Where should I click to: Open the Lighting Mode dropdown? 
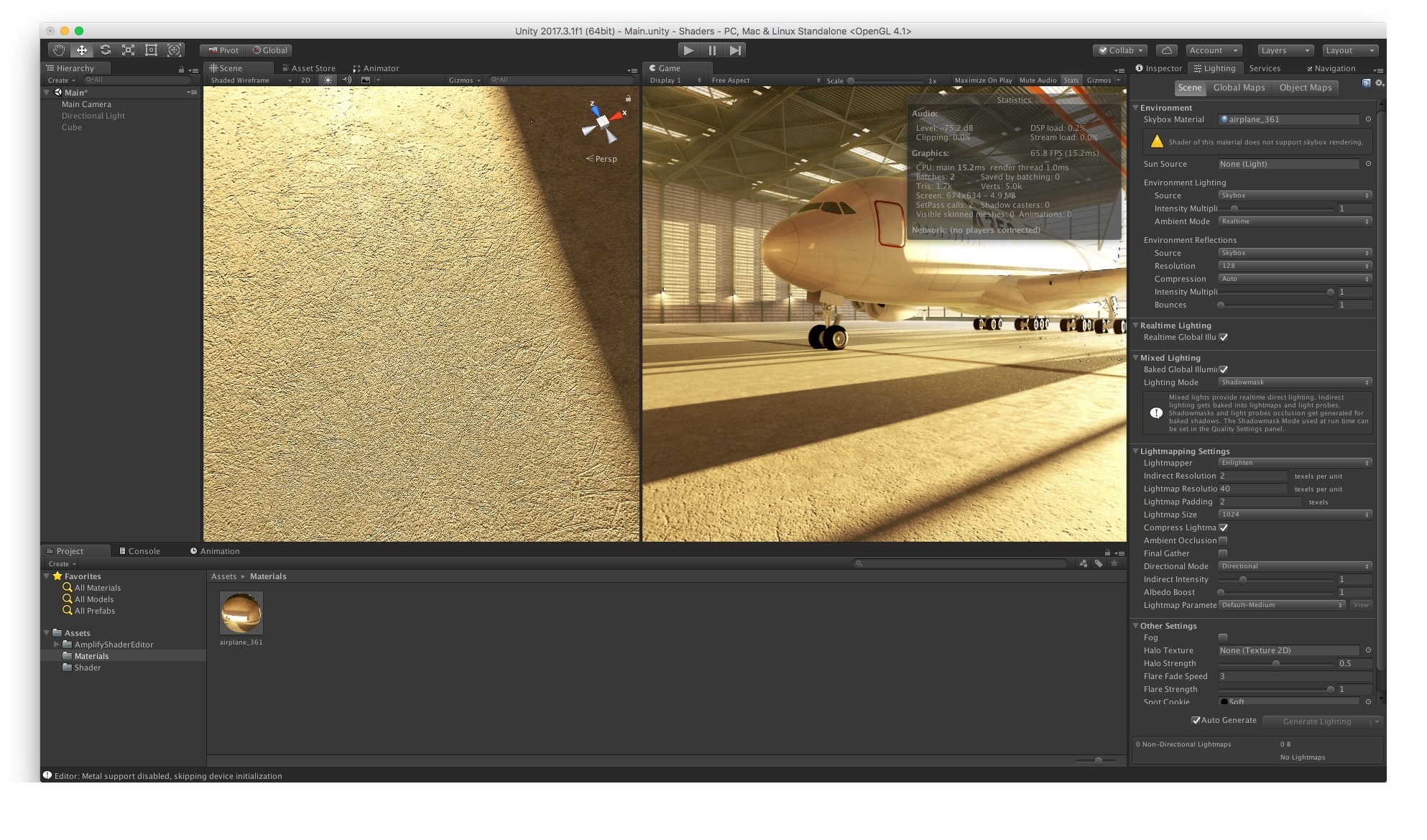(1294, 382)
